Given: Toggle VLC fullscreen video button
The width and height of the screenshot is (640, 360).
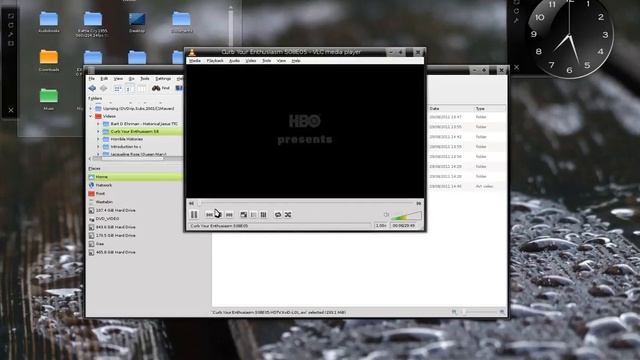Looking at the screenshot, I should (244, 215).
